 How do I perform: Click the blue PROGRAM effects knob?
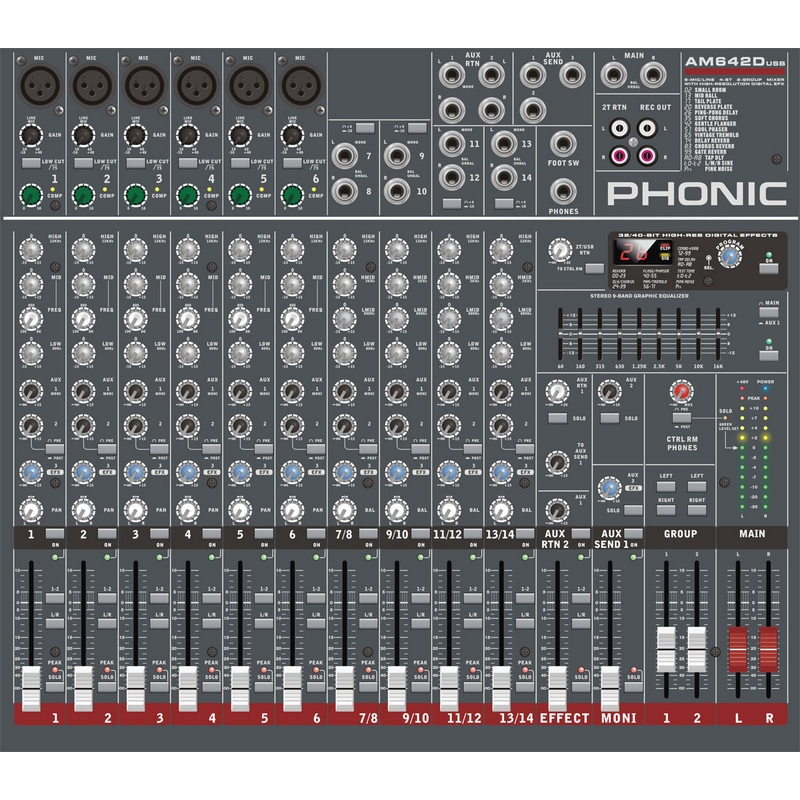tap(730, 256)
